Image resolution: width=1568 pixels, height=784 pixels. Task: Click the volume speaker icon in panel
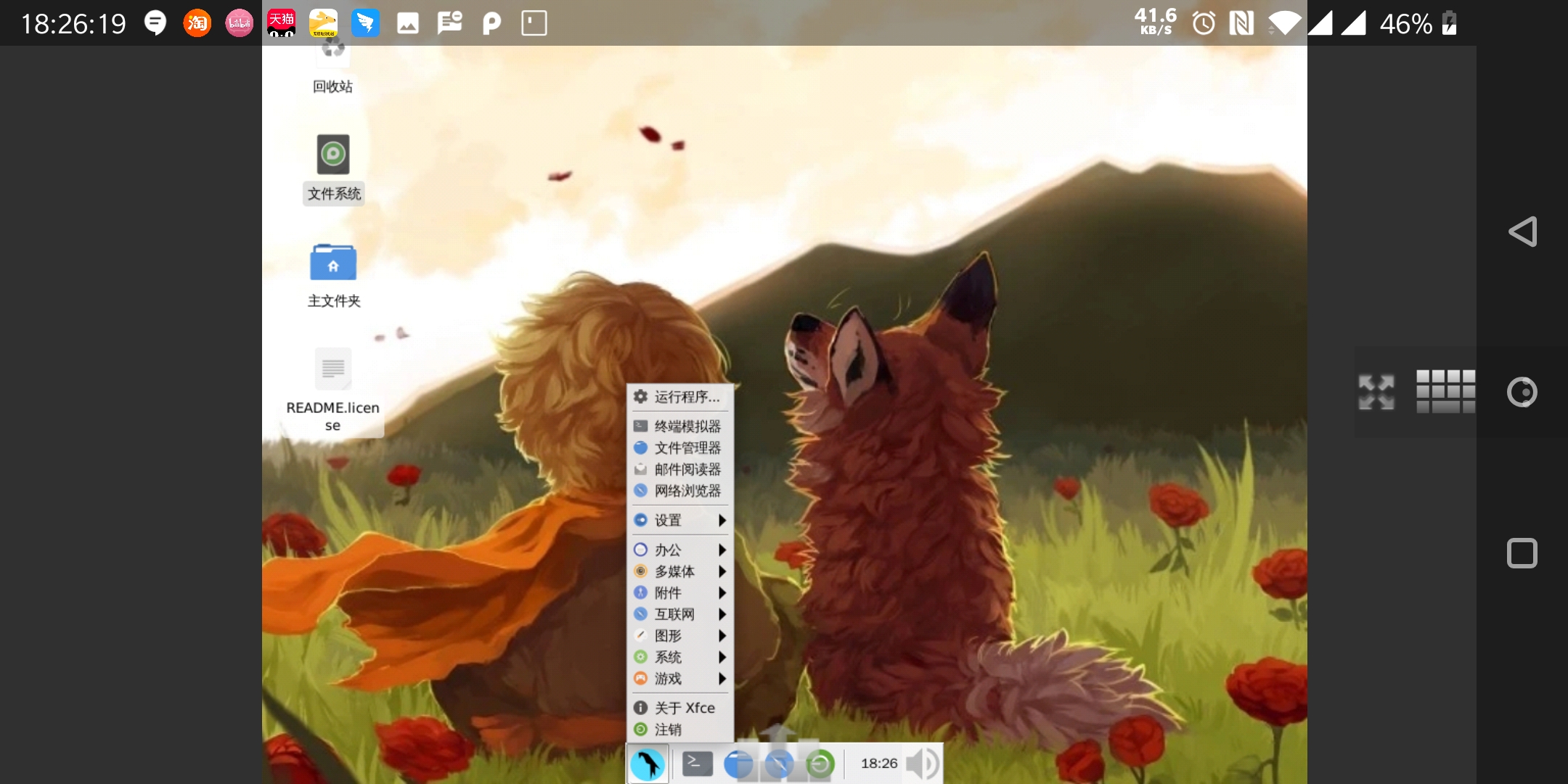pos(923,764)
